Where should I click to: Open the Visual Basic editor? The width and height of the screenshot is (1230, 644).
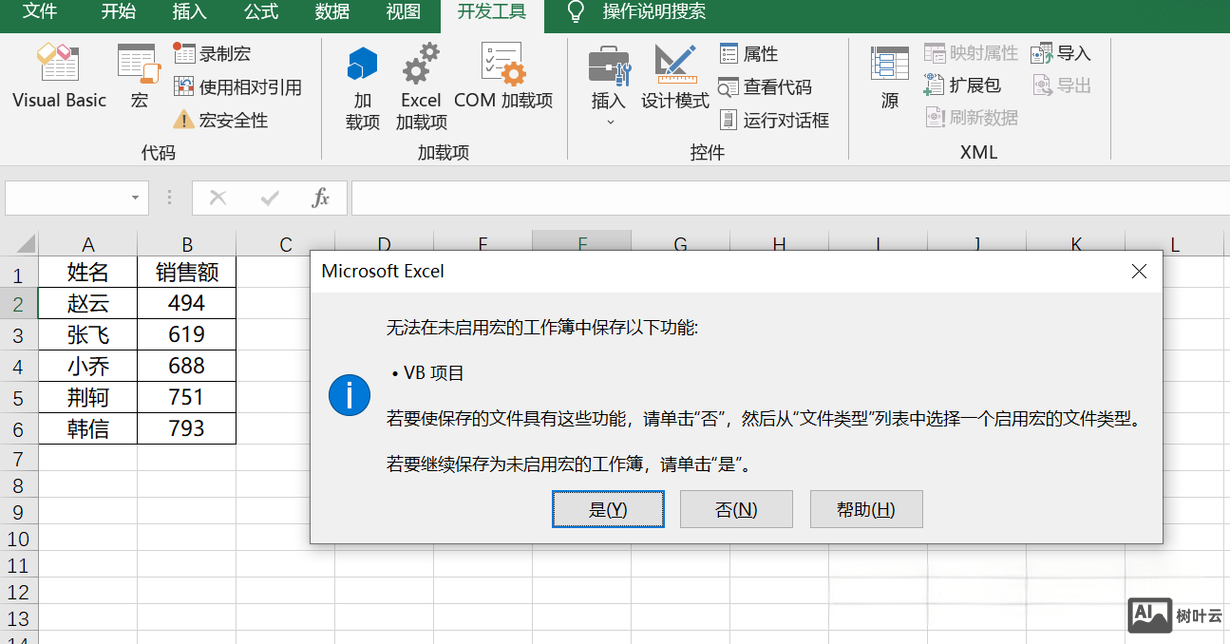pos(59,76)
